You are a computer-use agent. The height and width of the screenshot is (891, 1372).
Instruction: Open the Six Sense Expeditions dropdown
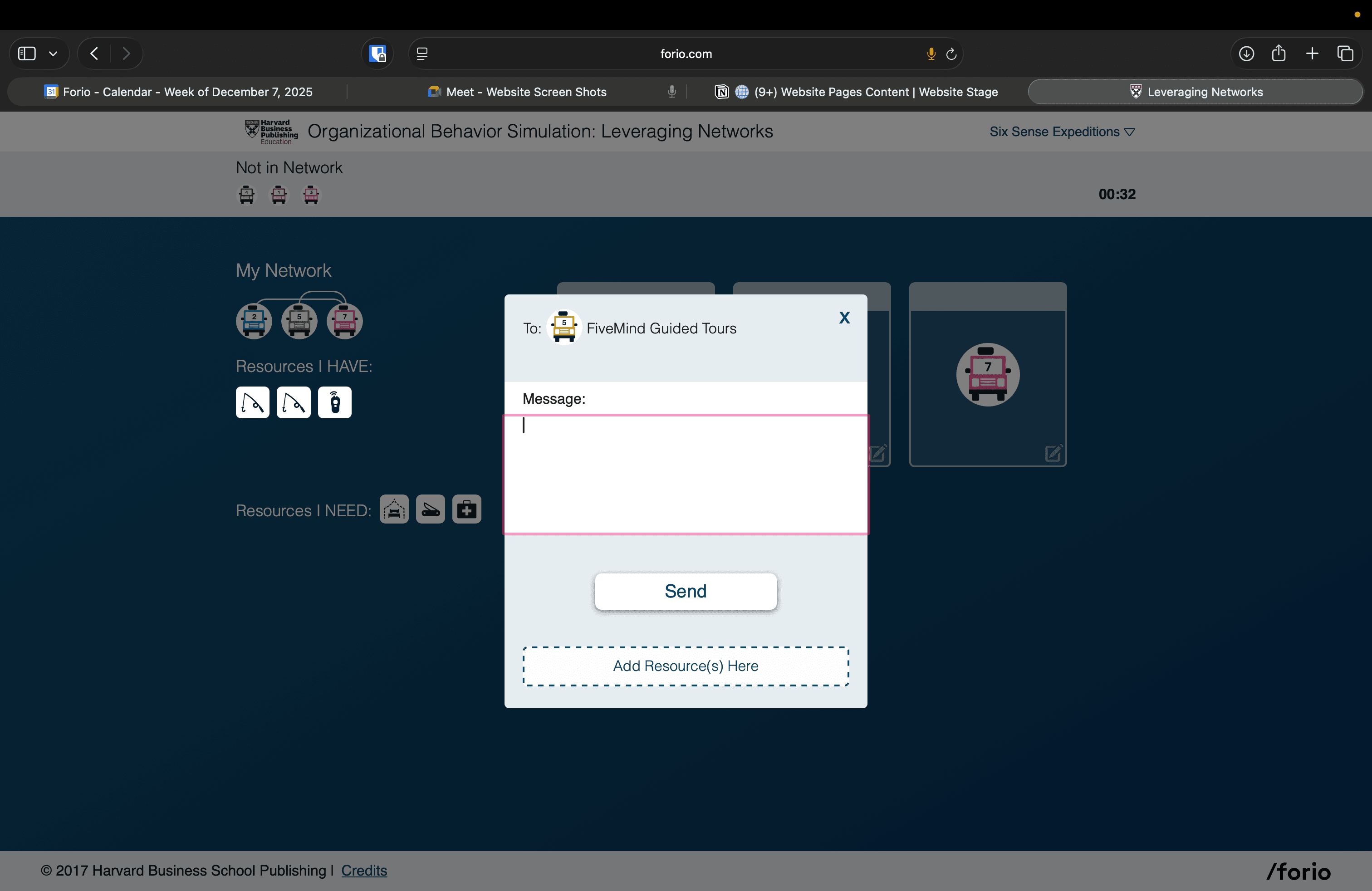pyautogui.click(x=1062, y=132)
